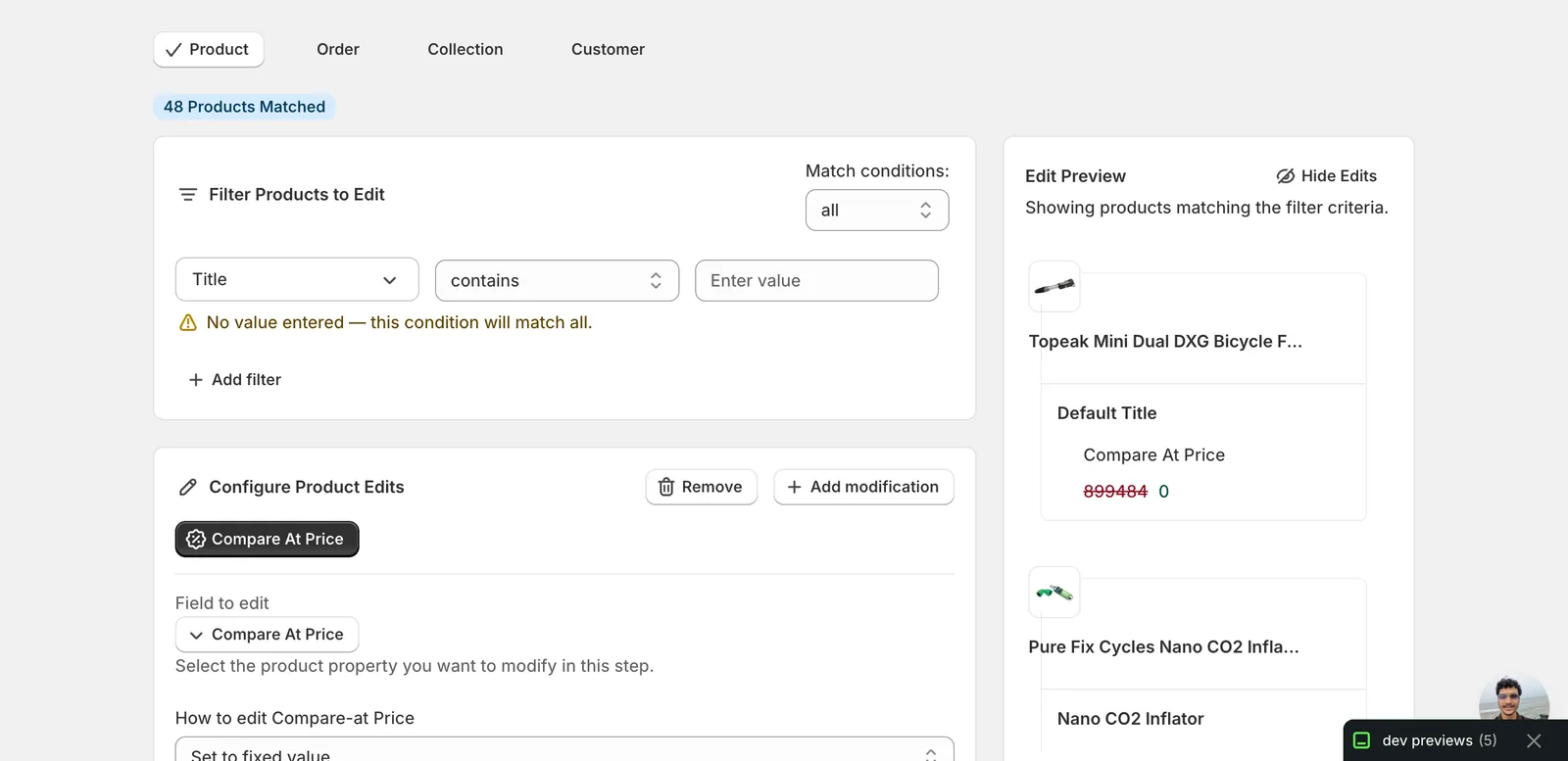The width and height of the screenshot is (1568, 761).
Task: Click the struck-through 899484 price
Action: (1115, 492)
